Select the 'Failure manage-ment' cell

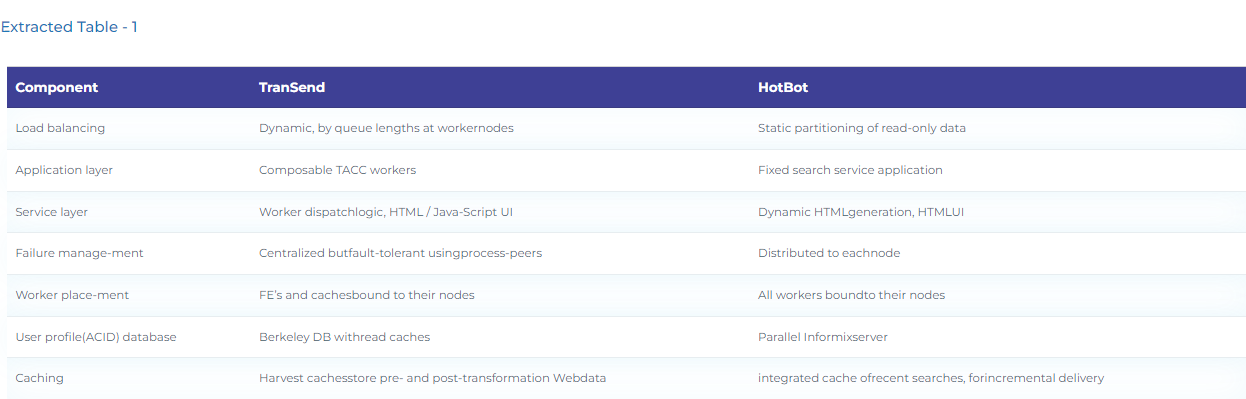[x=79, y=253]
